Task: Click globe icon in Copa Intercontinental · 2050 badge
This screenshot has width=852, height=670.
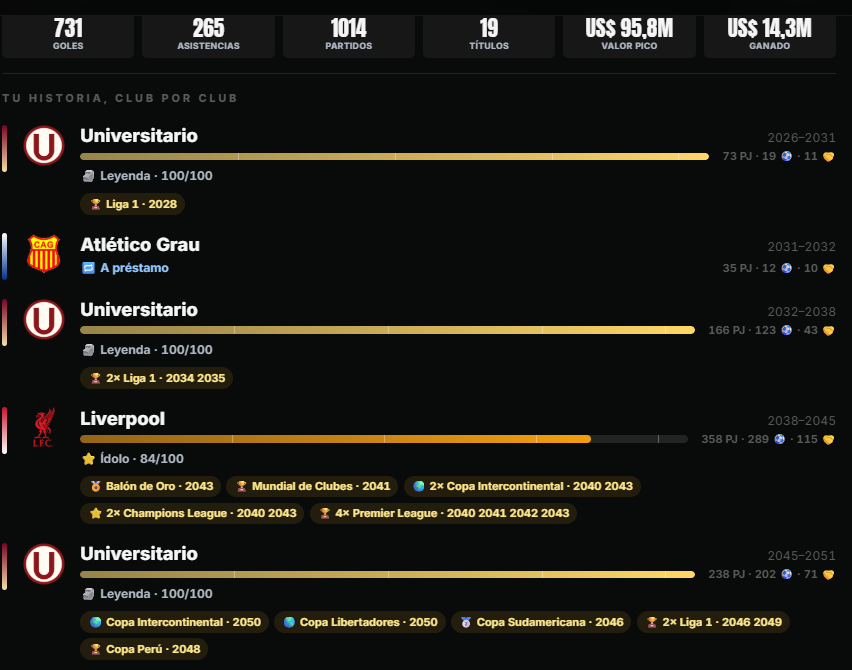Action: coord(96,622)
